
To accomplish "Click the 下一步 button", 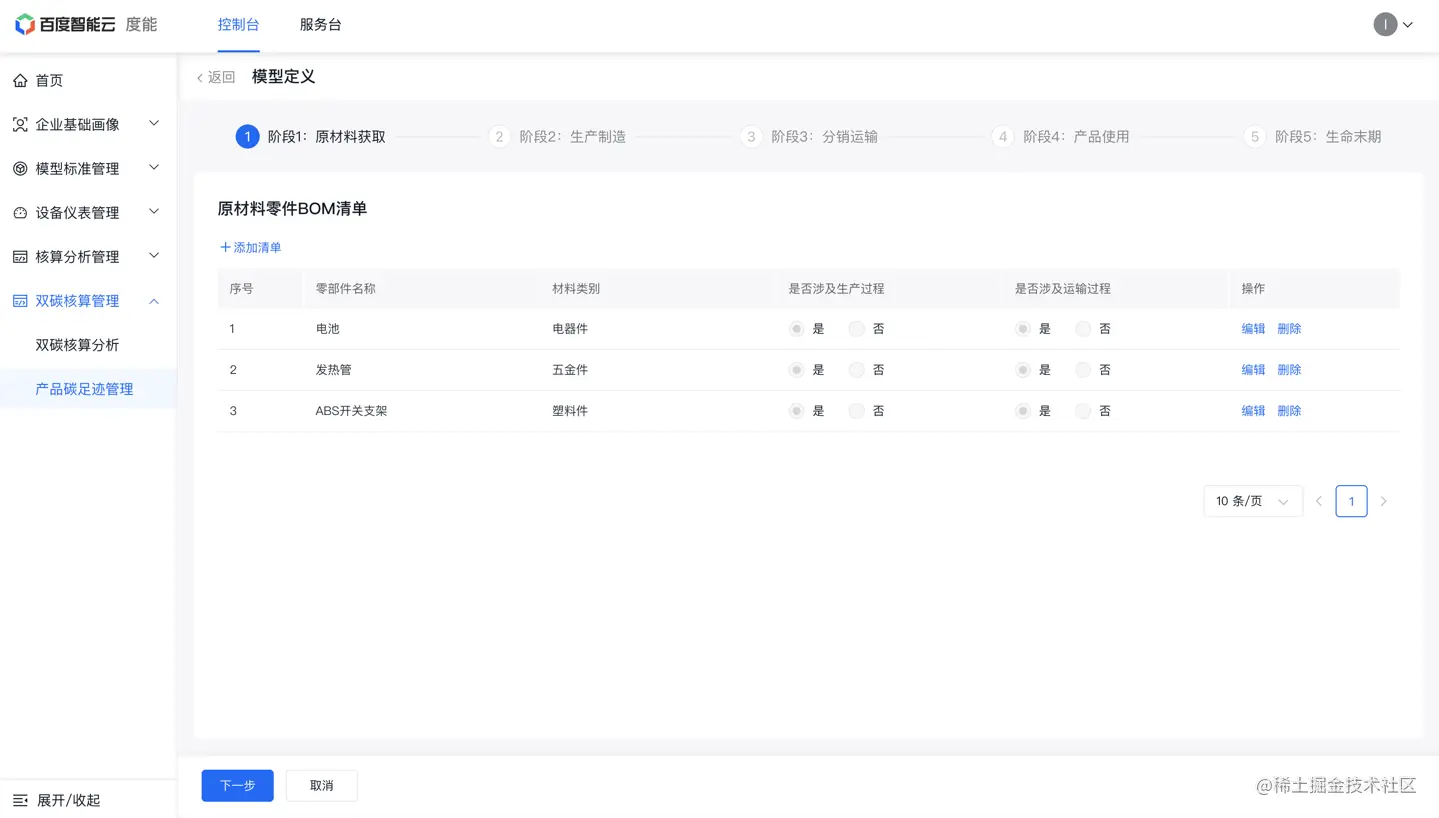I will tap(237, 786).
